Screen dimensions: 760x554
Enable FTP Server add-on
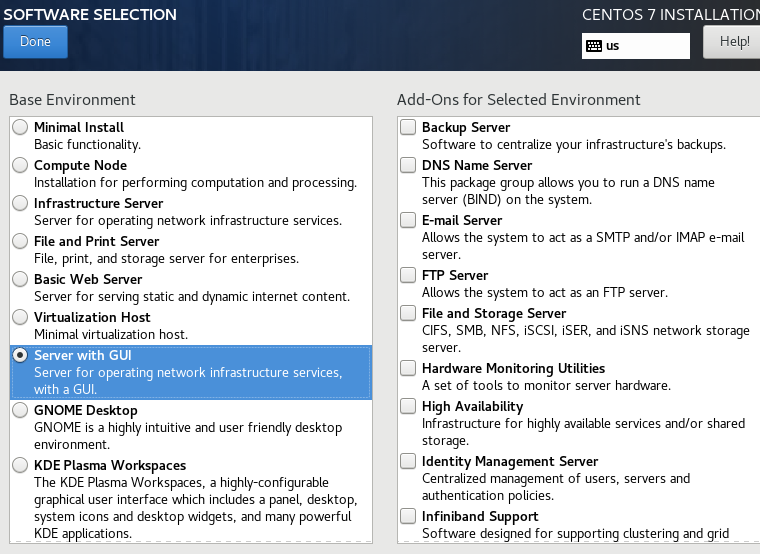408,276
